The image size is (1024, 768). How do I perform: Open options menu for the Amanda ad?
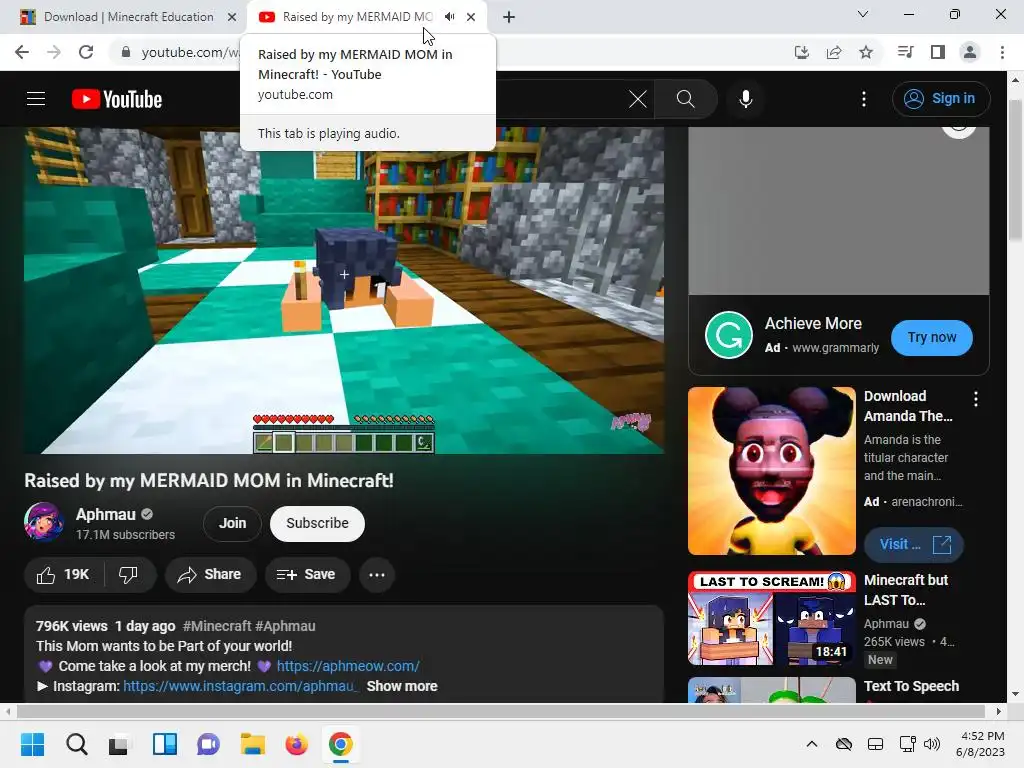[x=976, y=399]
